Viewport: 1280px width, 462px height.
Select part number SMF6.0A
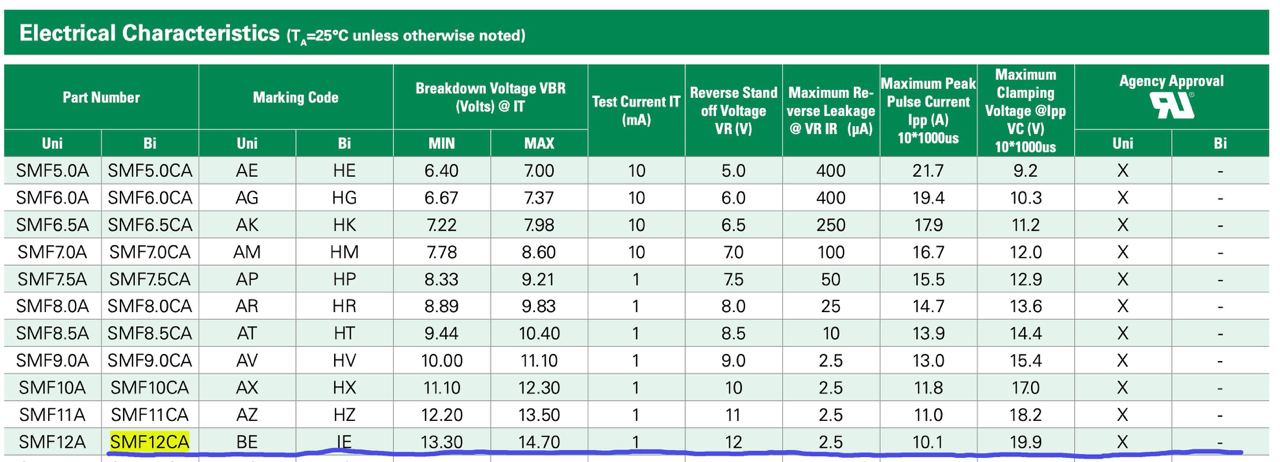coord(52,198)
